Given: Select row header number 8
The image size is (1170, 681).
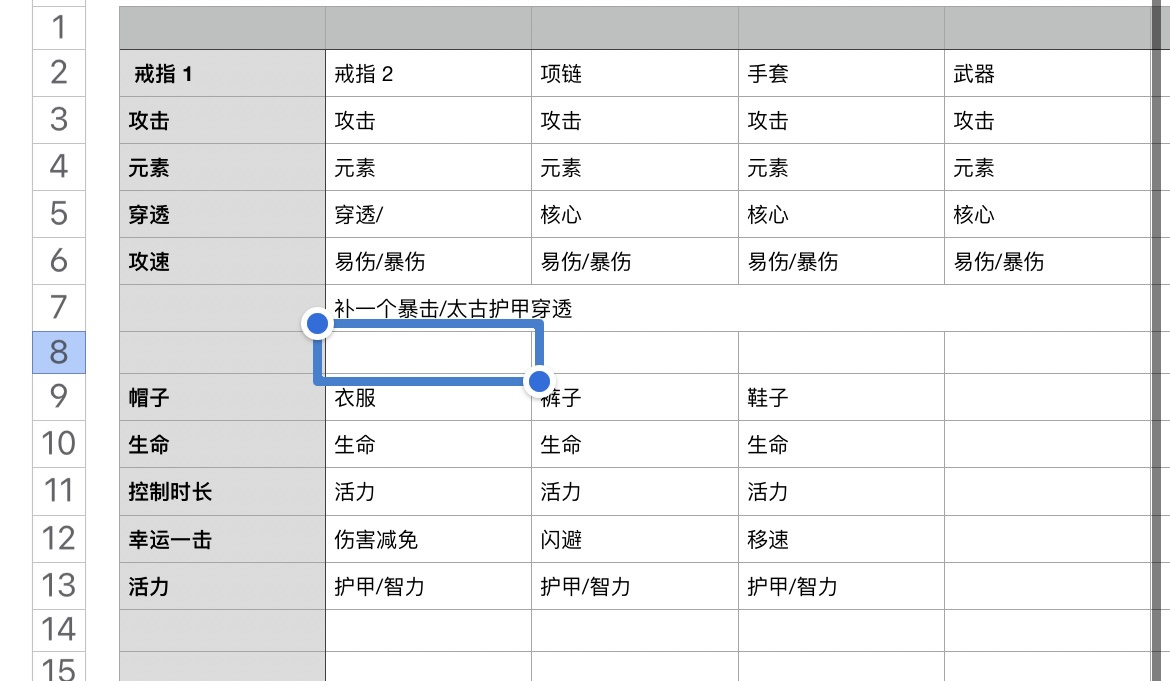Looking at the screenshot, I should [59, 352].
